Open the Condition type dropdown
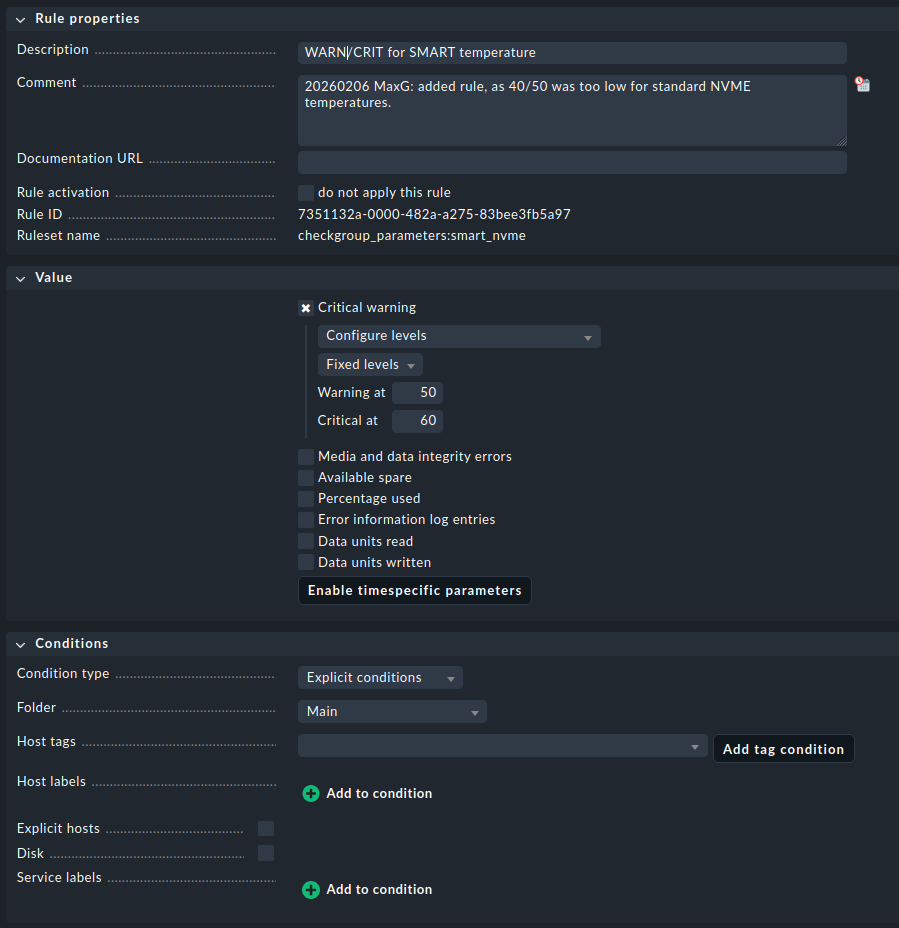The width and height of the screenshot is (899, 928). [380, 678]
